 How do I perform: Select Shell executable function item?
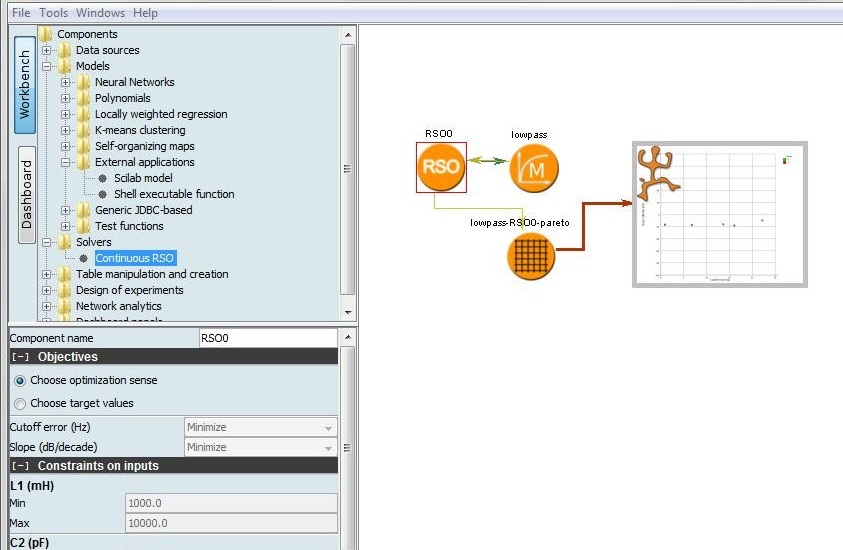point(173,194)
